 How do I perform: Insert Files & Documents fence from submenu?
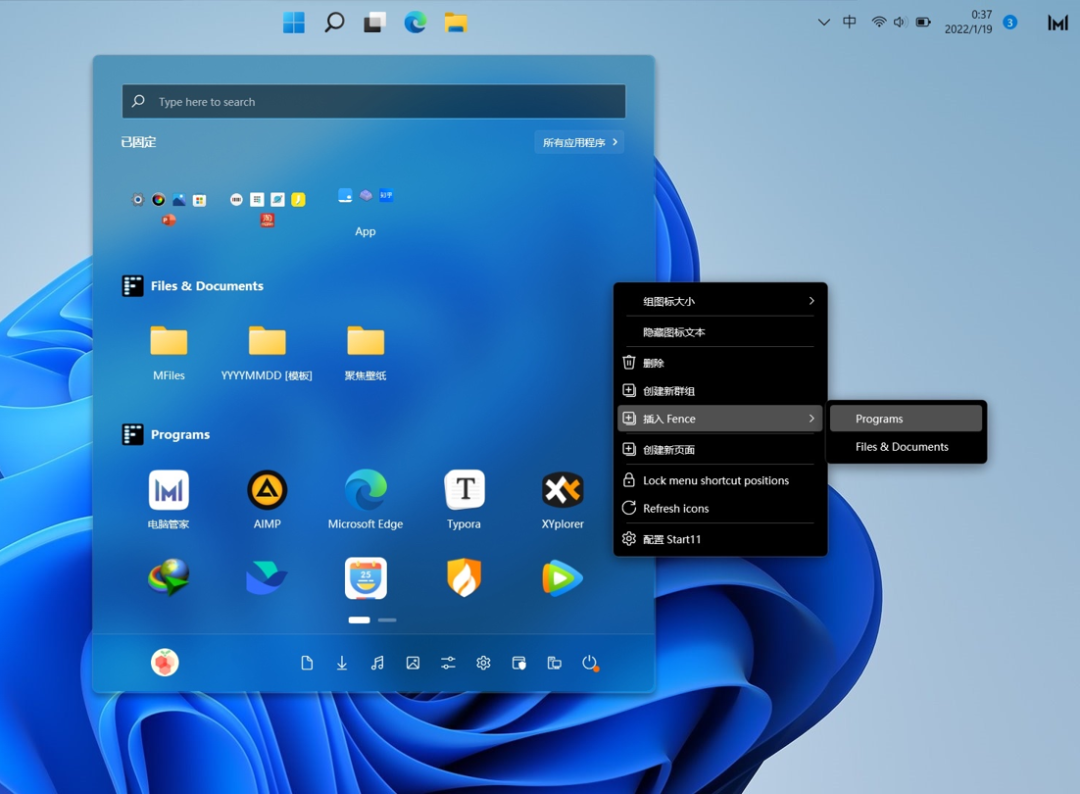point(906,447)
